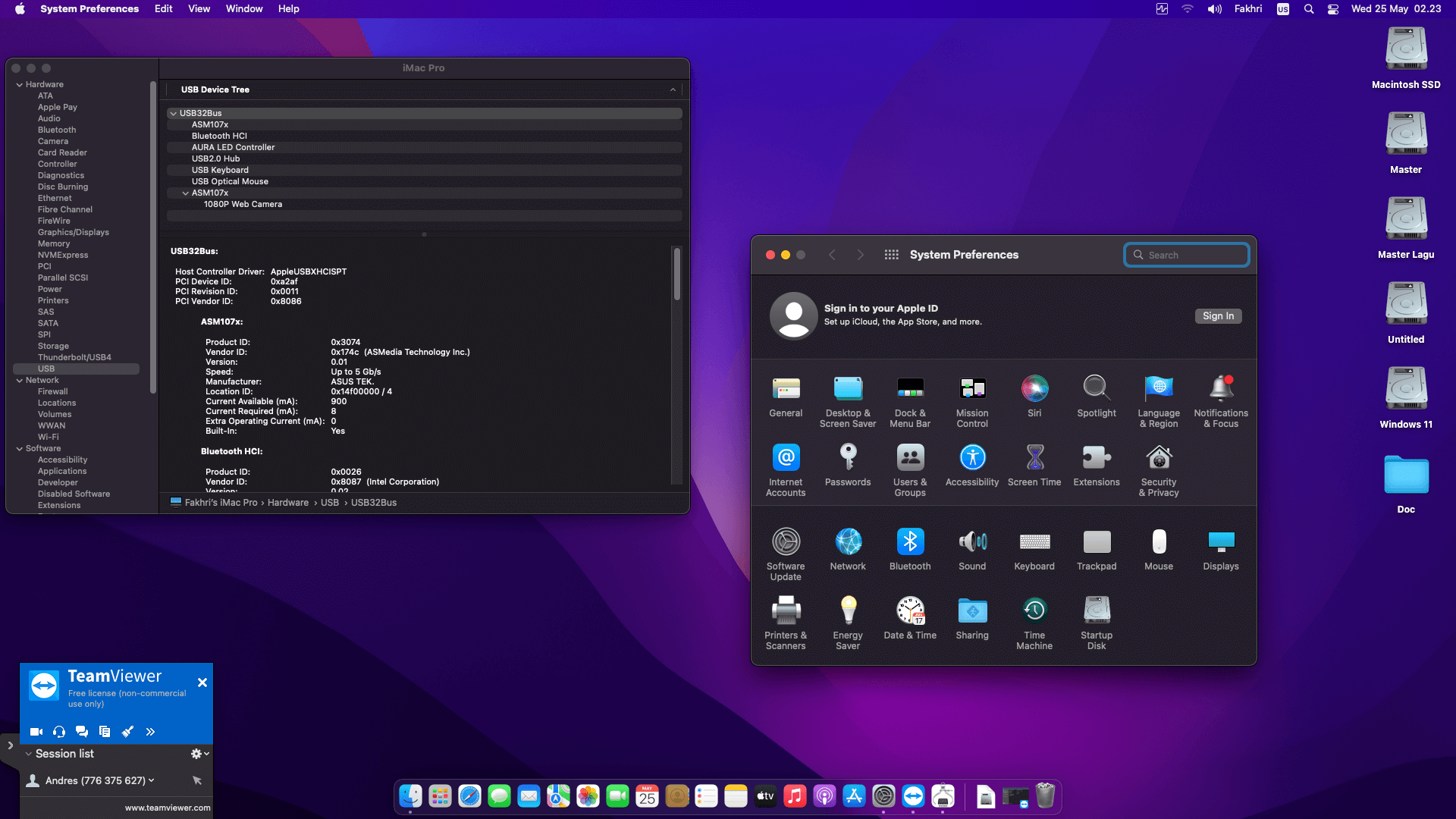The image size is (1456, 819).
Task: Open Users & Groups preferences
Action: pos(910,471)
